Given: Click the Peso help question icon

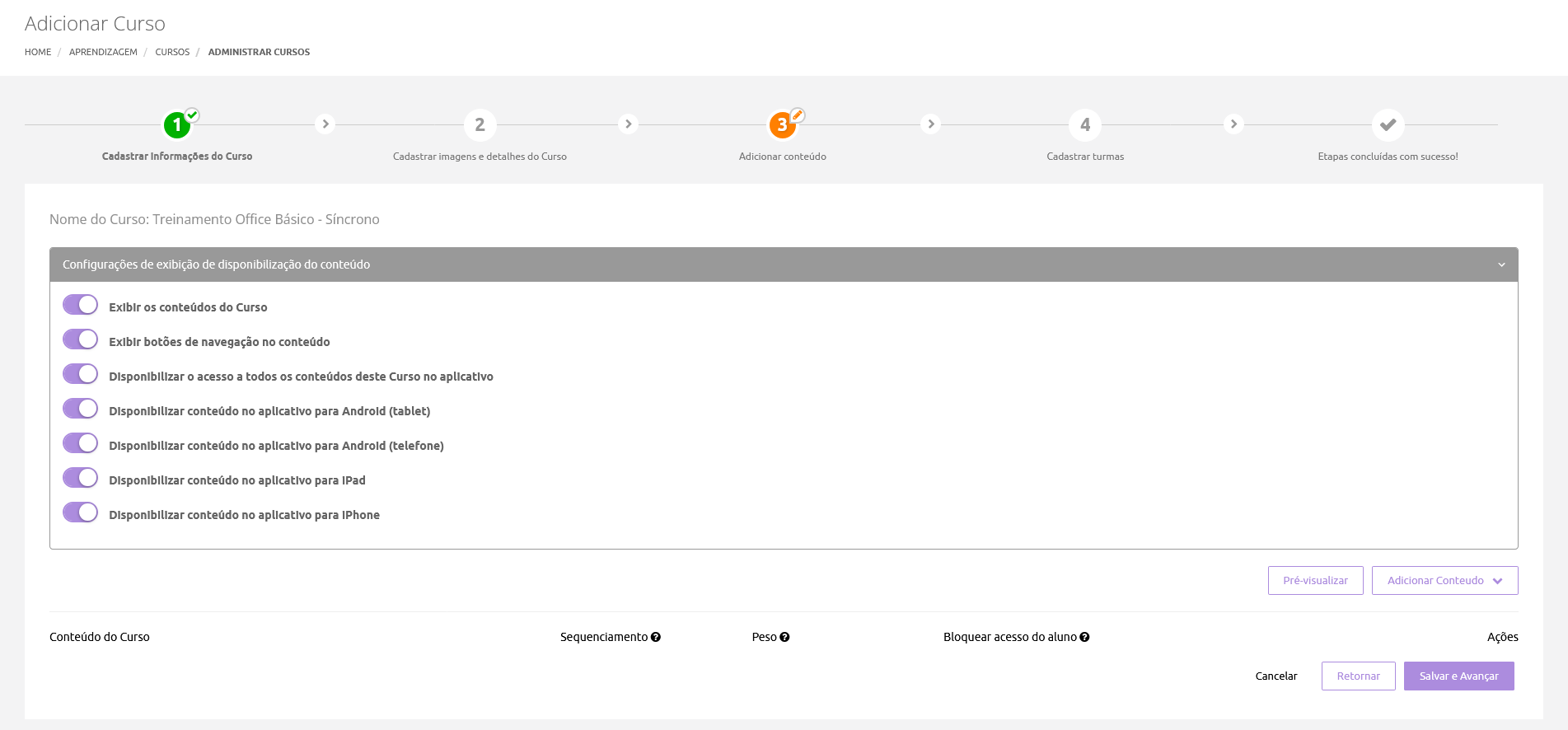Looking at the screenshot, I should [x=784, y=637].
